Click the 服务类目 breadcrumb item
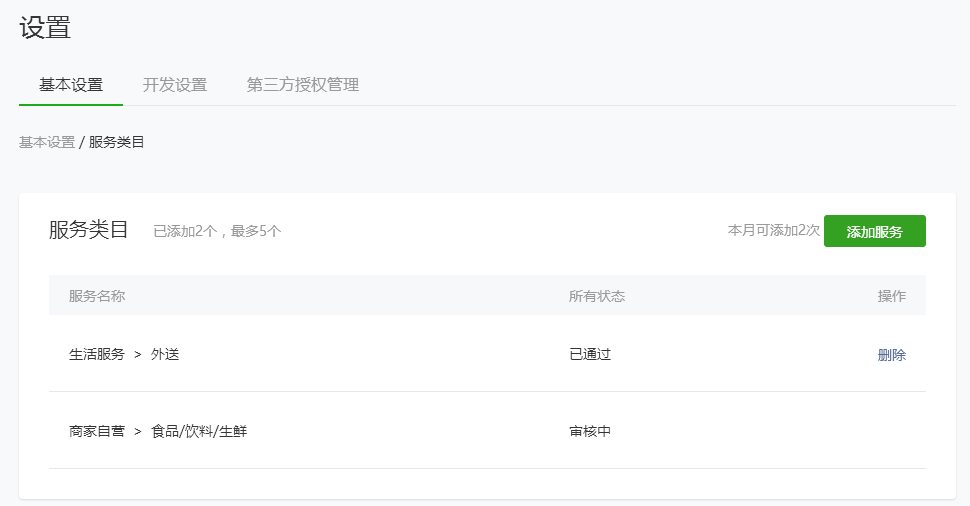 pos(117,142)
